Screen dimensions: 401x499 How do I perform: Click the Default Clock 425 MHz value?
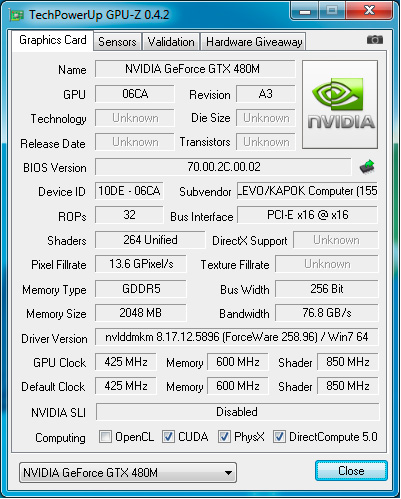click(x=126, y=386)
